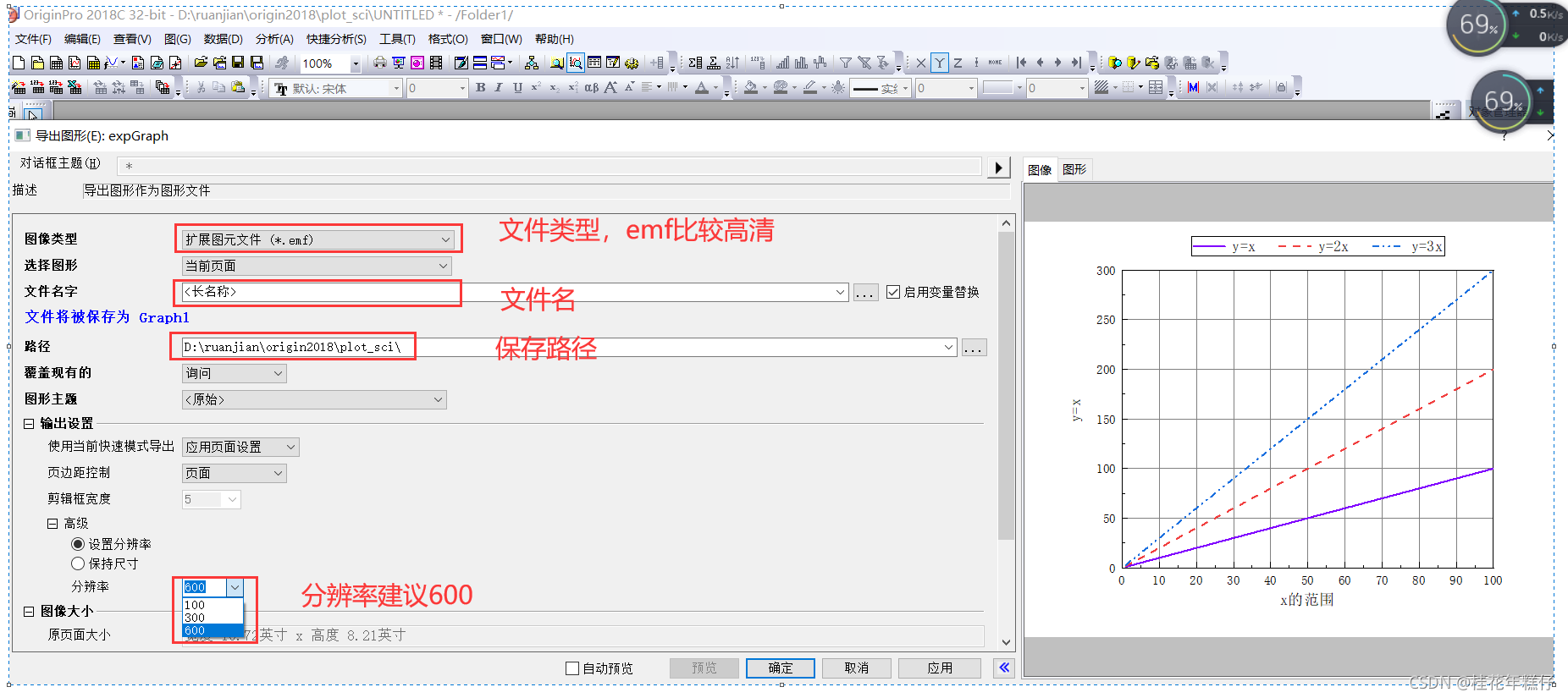Click the dialog theme arrow button

(x=999, y=168)
